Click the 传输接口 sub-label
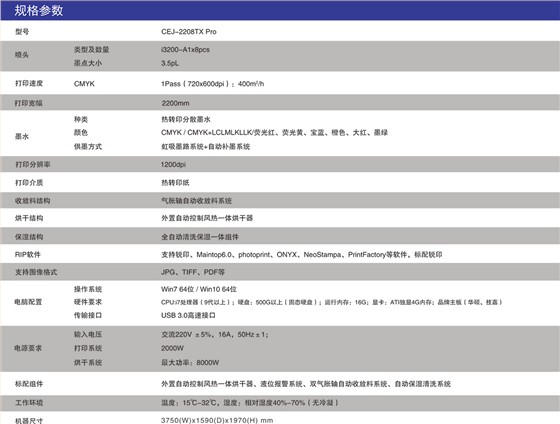Image resolution: width=560 pixels, height=424 pixels. coord(88,315)
